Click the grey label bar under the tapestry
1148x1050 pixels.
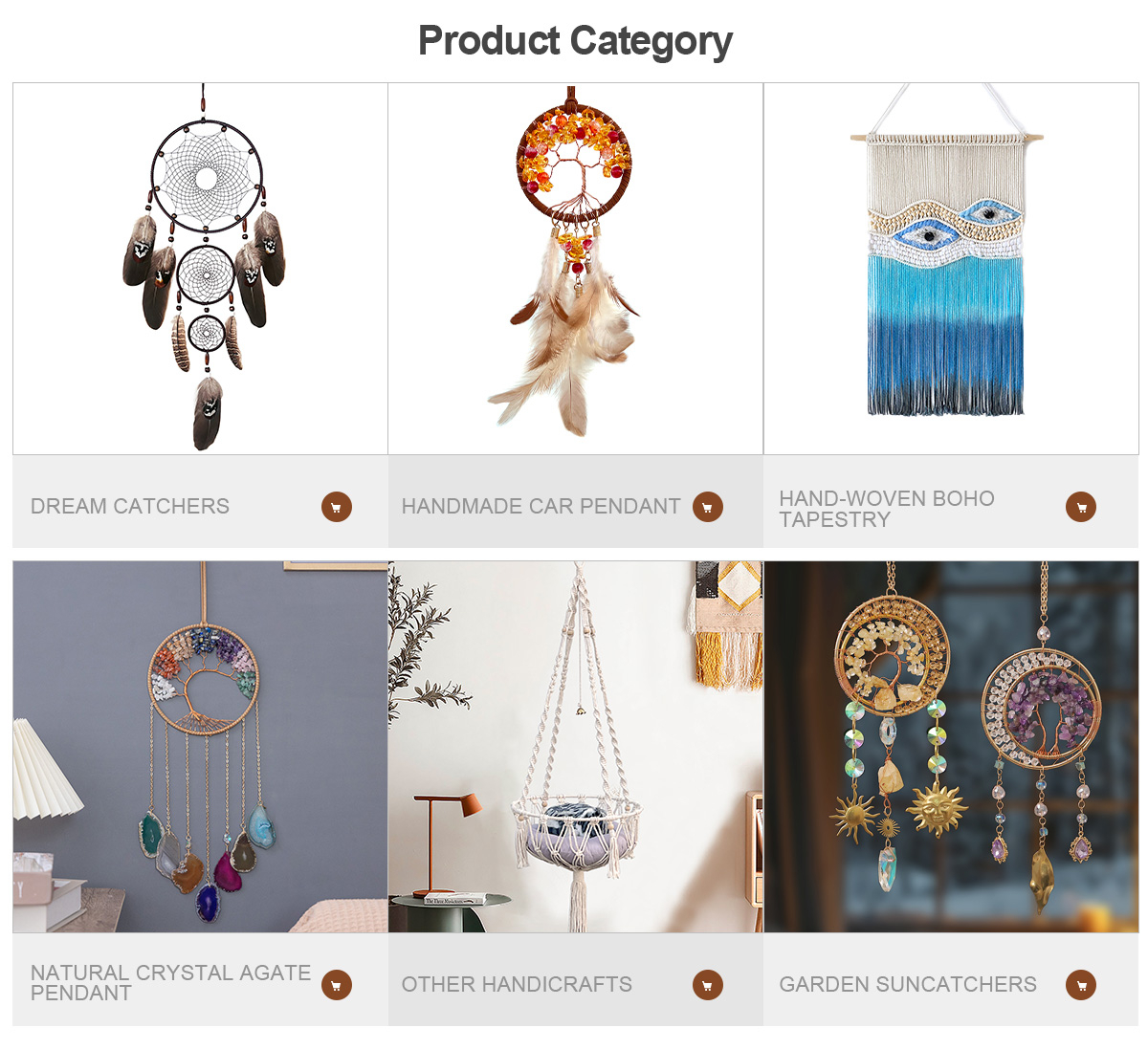pos(951,501)
